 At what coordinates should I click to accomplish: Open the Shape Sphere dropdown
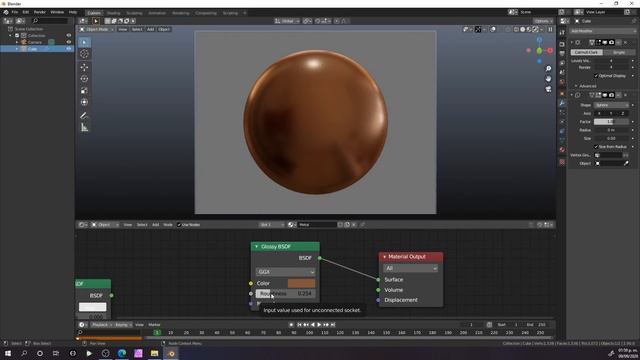[x=611, y=105]
